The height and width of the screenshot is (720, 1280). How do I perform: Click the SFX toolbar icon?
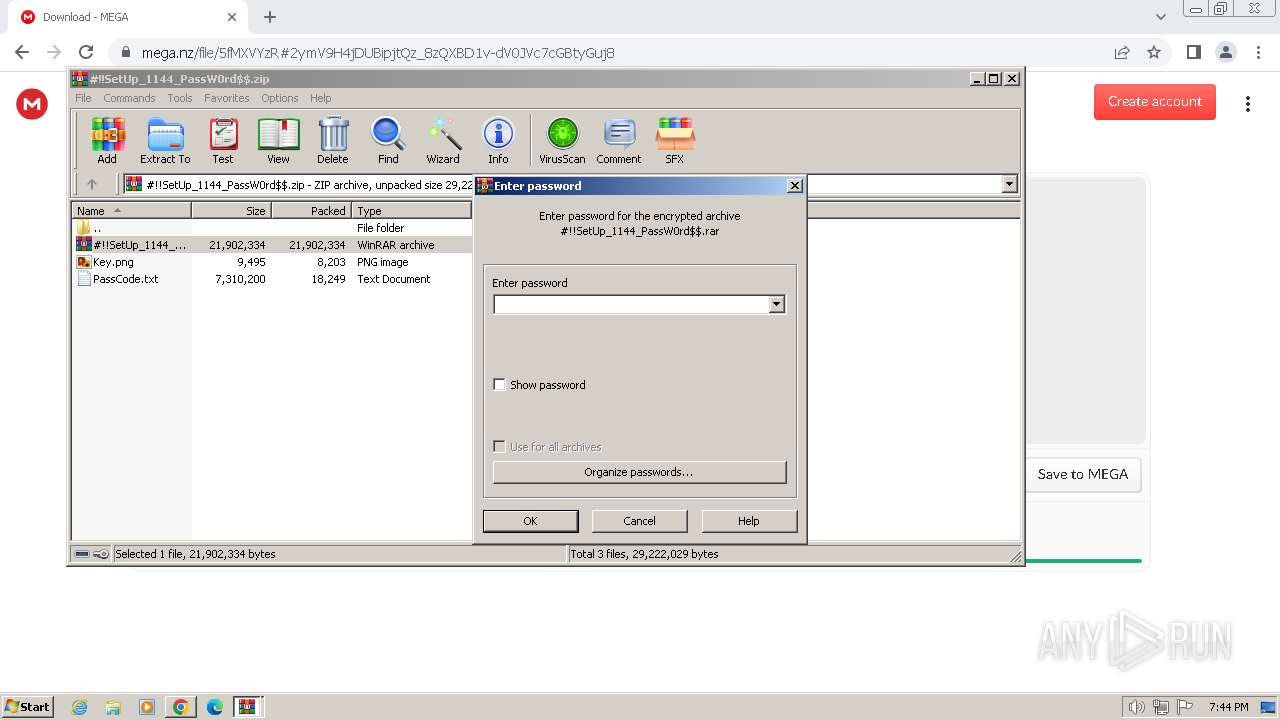point(675,140)
